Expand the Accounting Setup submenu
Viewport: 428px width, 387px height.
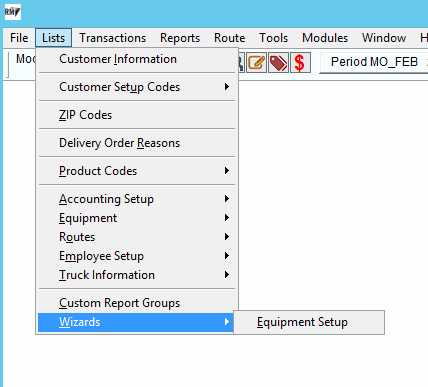click(x=137, y=199)
